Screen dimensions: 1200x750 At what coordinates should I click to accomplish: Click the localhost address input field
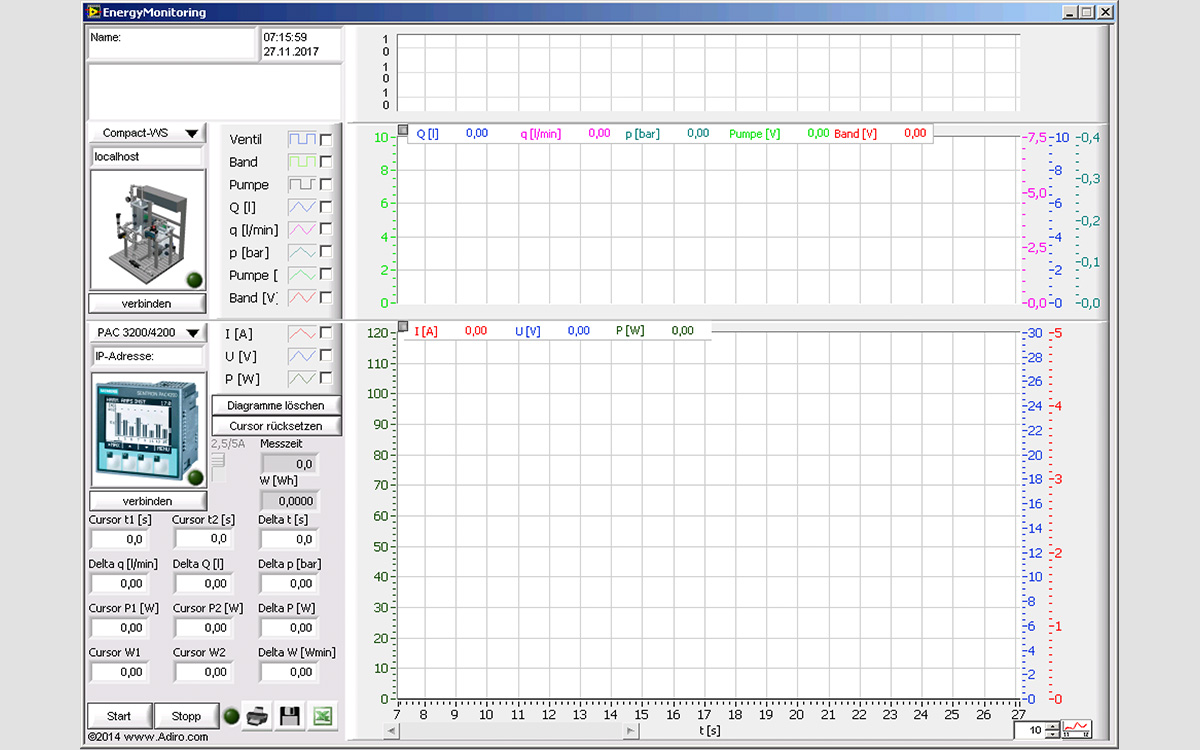pyautogui.click(x=146, y=157)
